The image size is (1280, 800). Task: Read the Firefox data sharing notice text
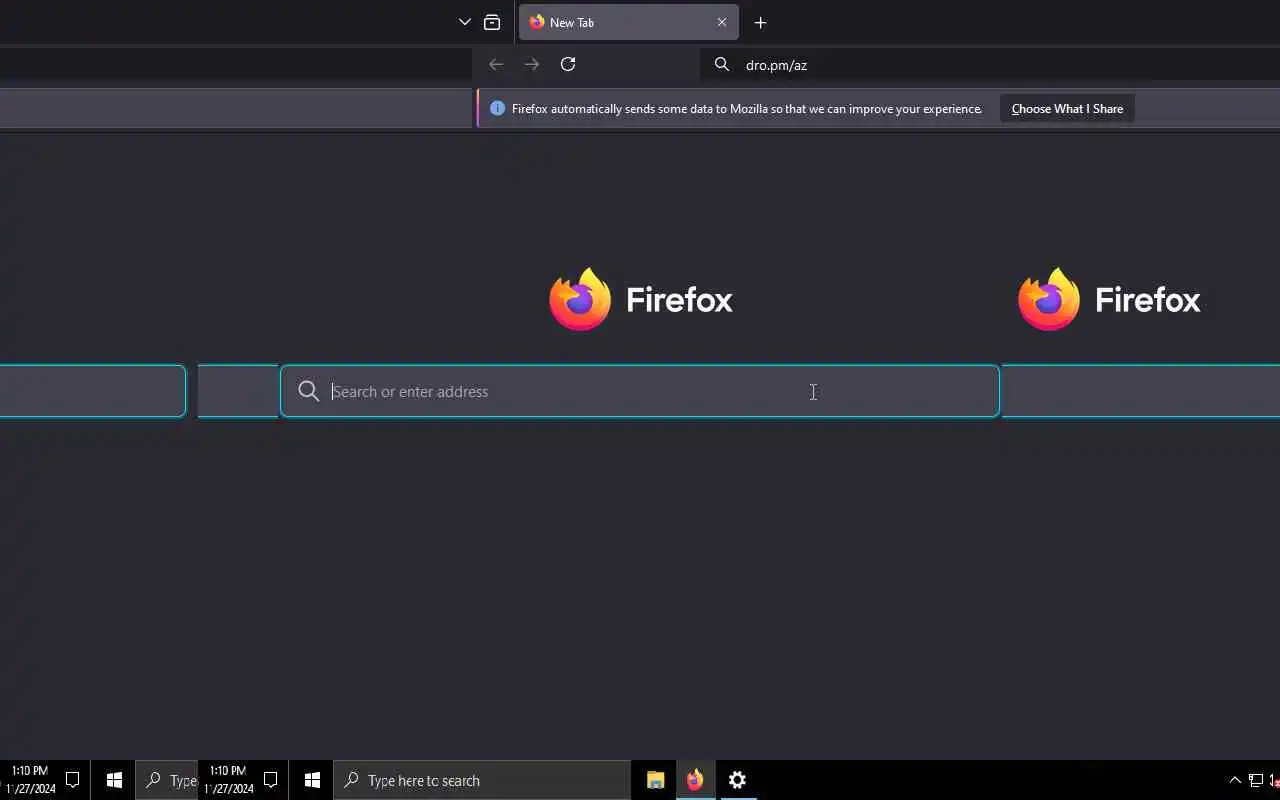[x=747, y=109]
